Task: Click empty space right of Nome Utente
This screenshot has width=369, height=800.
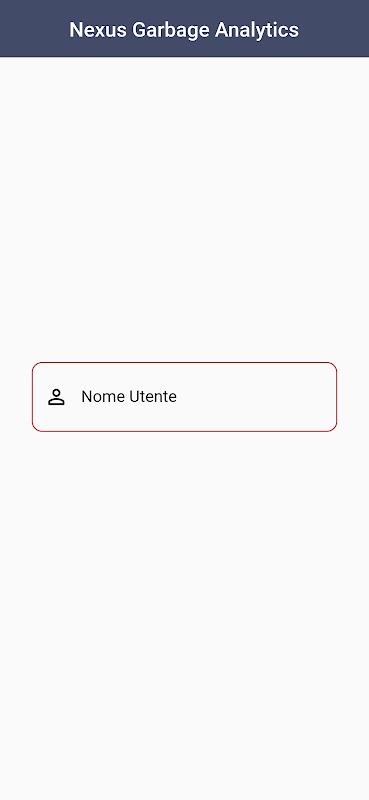Action: [x=255, y=397]
